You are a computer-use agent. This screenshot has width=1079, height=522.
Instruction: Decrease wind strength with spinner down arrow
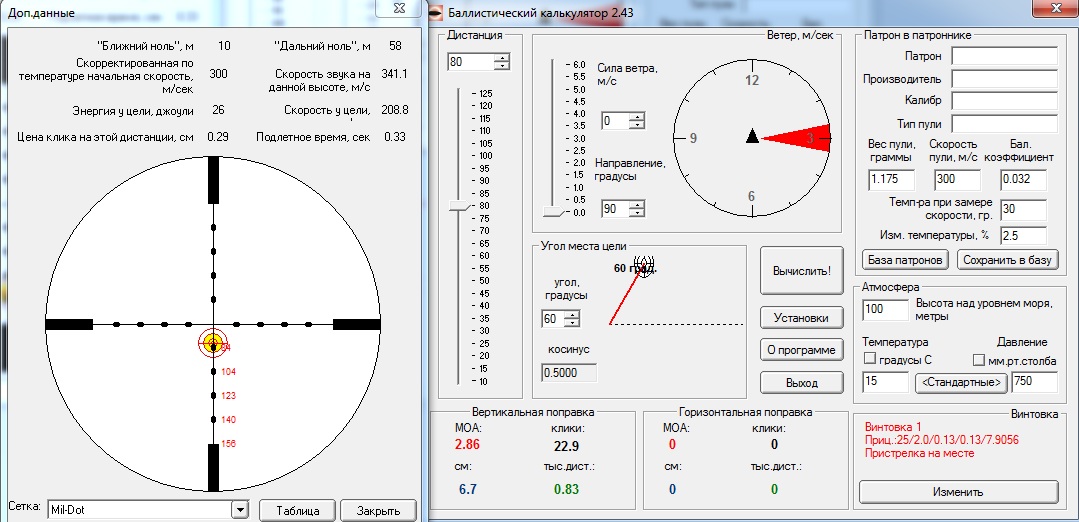tap(636, 126)
